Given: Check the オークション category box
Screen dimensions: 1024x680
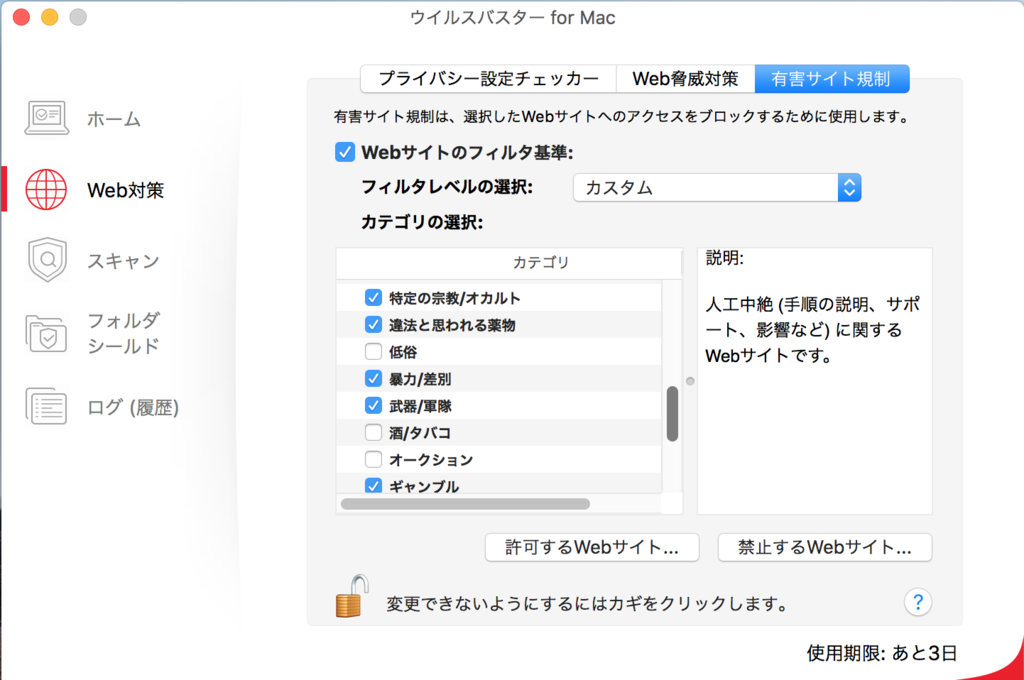Looking at the screenshot, I should pyautogui.click(x=373, y=459).
